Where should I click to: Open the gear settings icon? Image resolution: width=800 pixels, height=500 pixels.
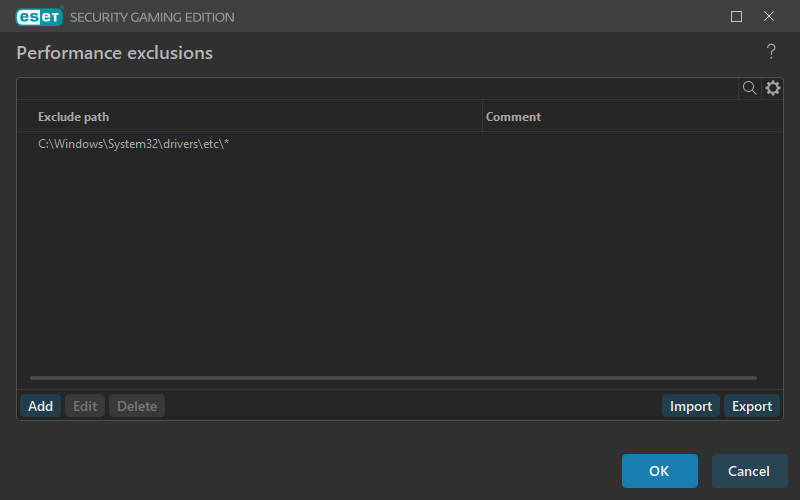[772, 88]
